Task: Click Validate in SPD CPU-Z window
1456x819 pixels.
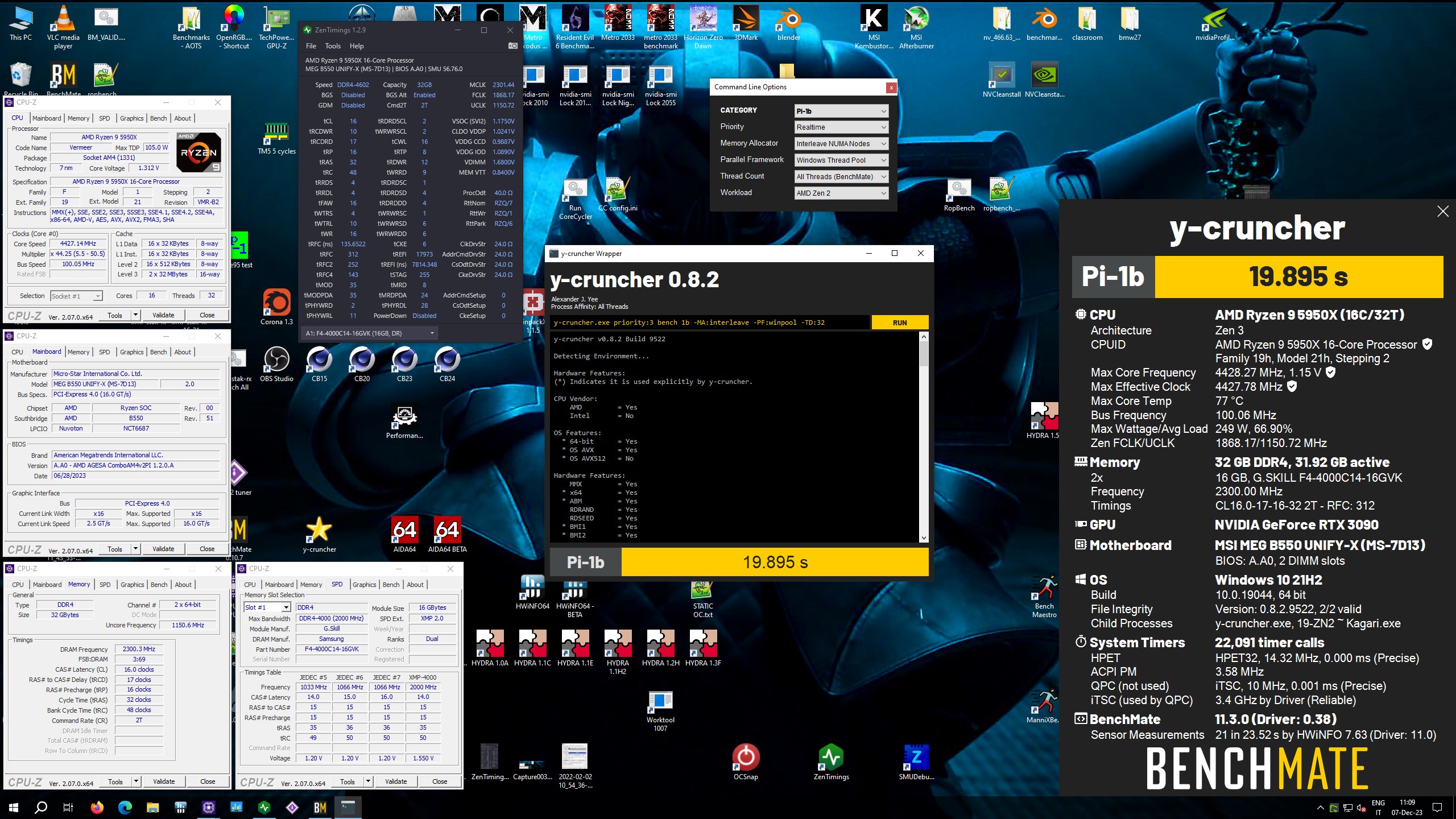Action: [x=396, y=781]
